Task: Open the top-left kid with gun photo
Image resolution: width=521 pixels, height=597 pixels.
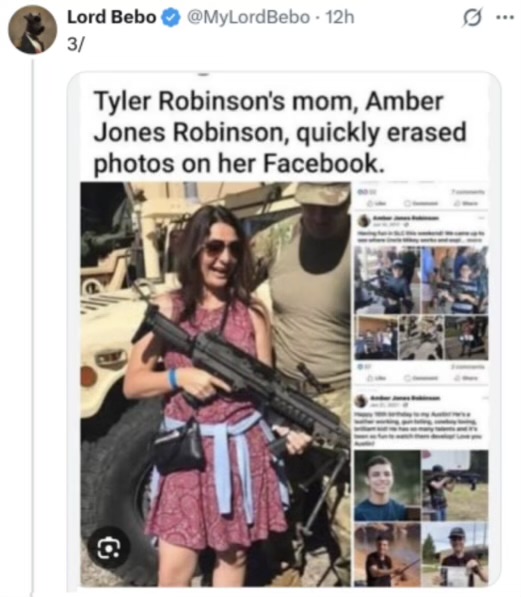Action: click(387, 280)
